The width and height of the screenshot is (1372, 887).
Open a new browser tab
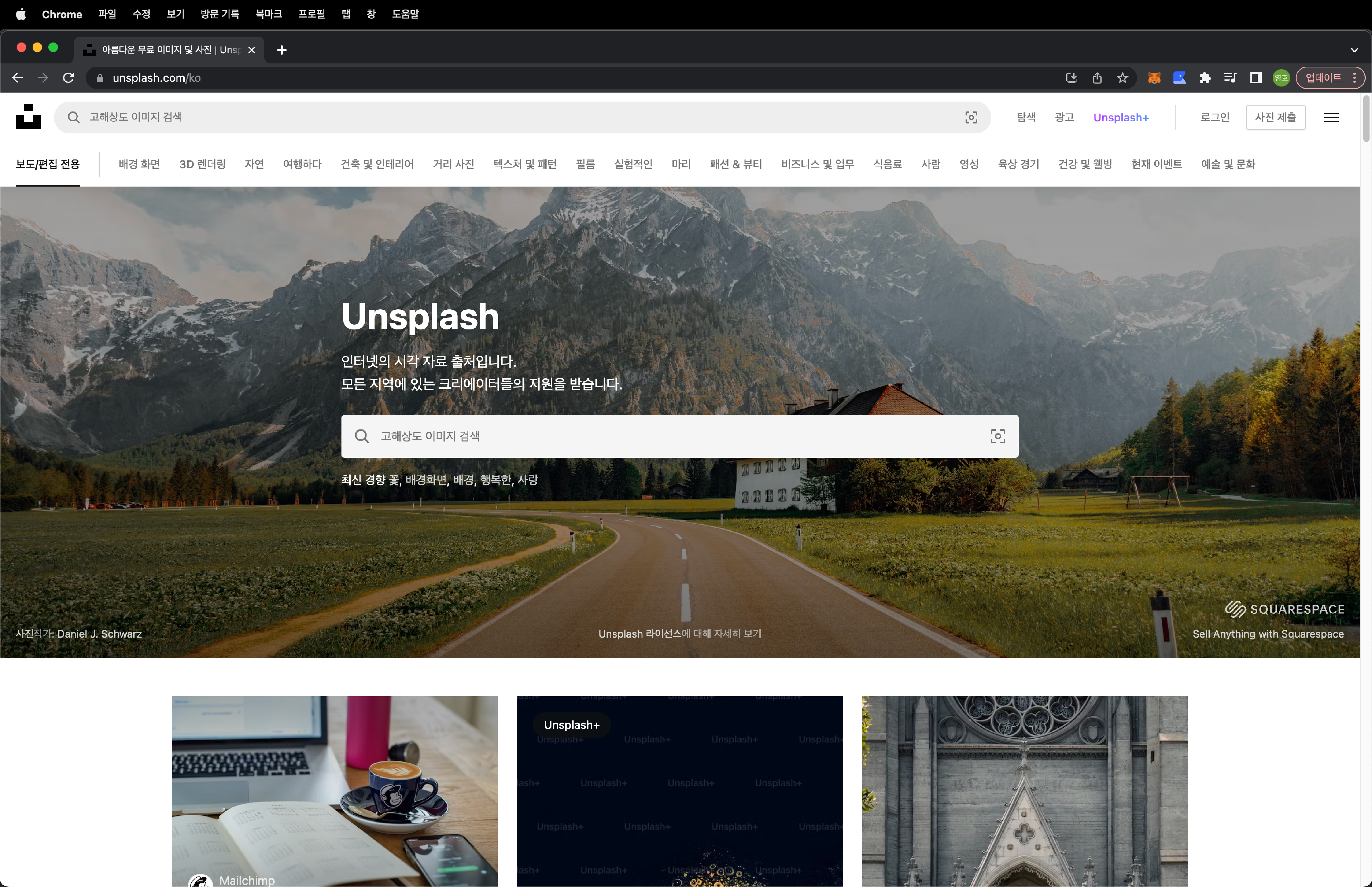282,50
